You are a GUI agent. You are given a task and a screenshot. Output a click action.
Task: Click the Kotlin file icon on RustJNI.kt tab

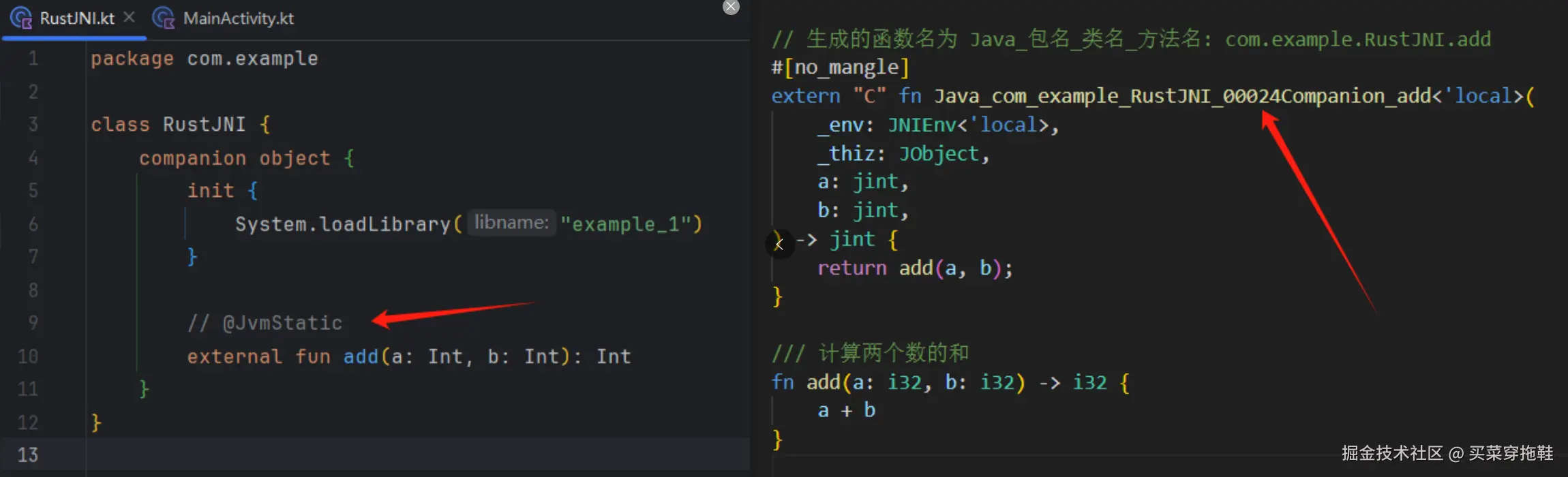21,18
